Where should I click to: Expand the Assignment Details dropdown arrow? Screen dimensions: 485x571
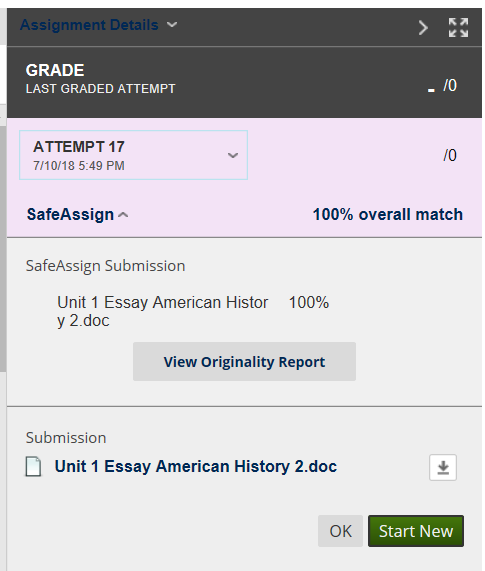(172, 25)
